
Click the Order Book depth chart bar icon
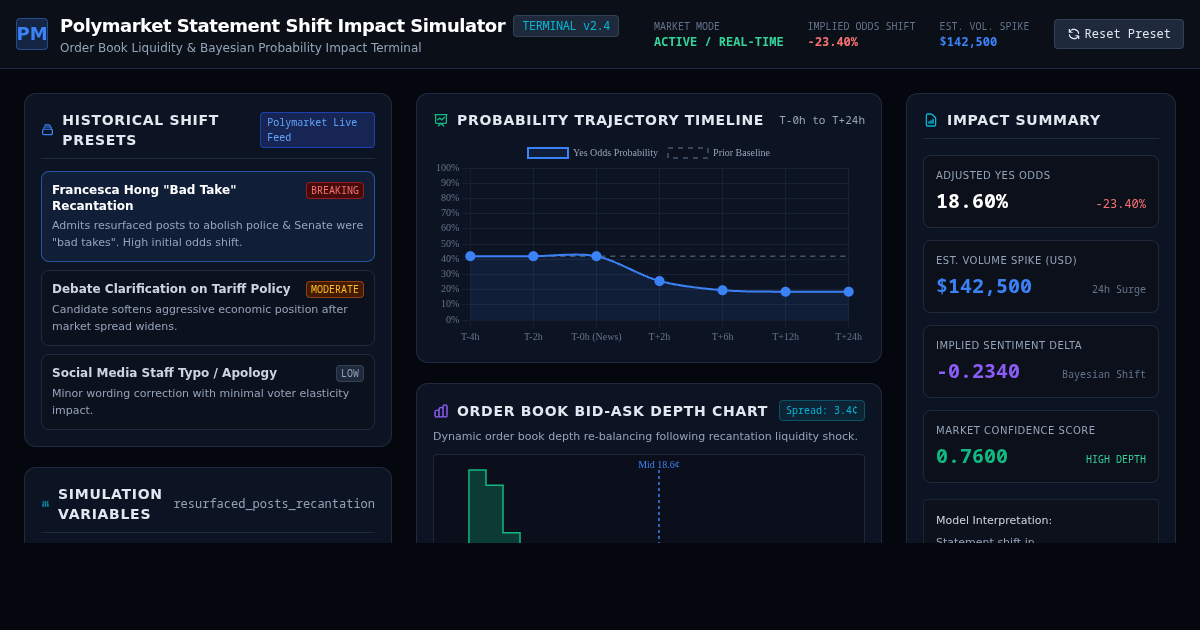(441, 411)
